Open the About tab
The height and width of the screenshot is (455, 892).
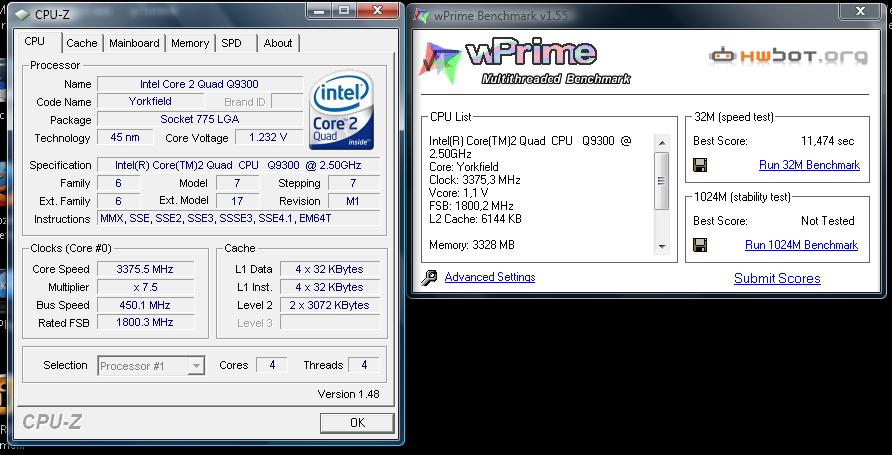point(278,43)
